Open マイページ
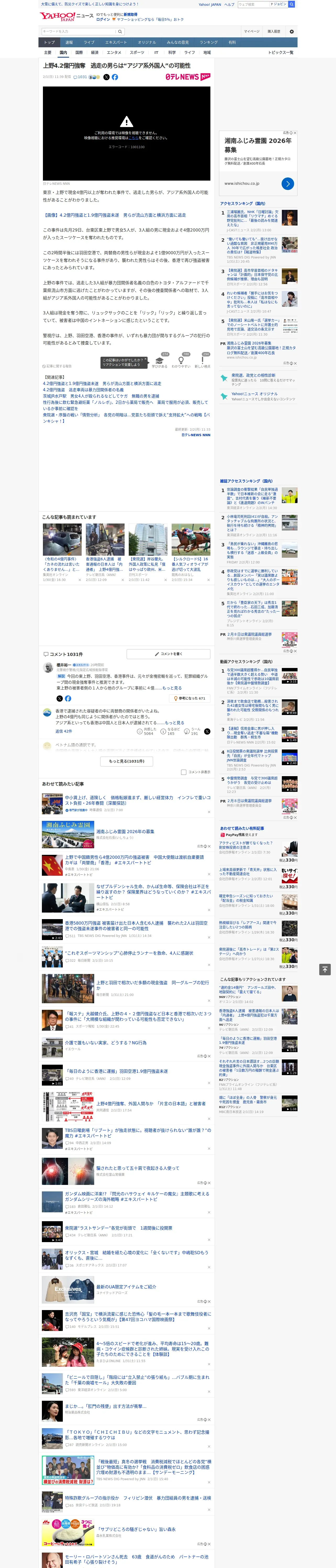This screenshot has width=336, height=1568. [251, 31]
